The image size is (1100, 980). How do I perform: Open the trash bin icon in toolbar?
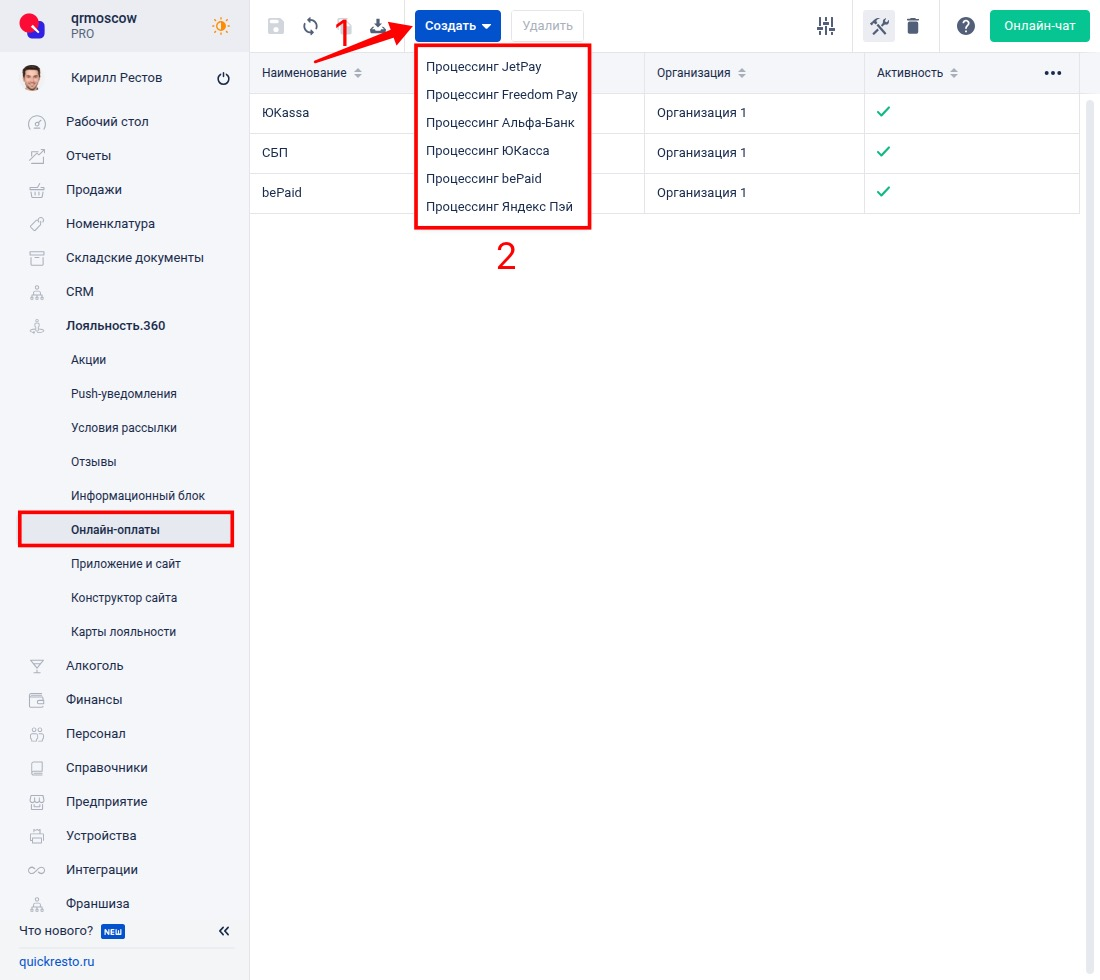coord(913,27)
